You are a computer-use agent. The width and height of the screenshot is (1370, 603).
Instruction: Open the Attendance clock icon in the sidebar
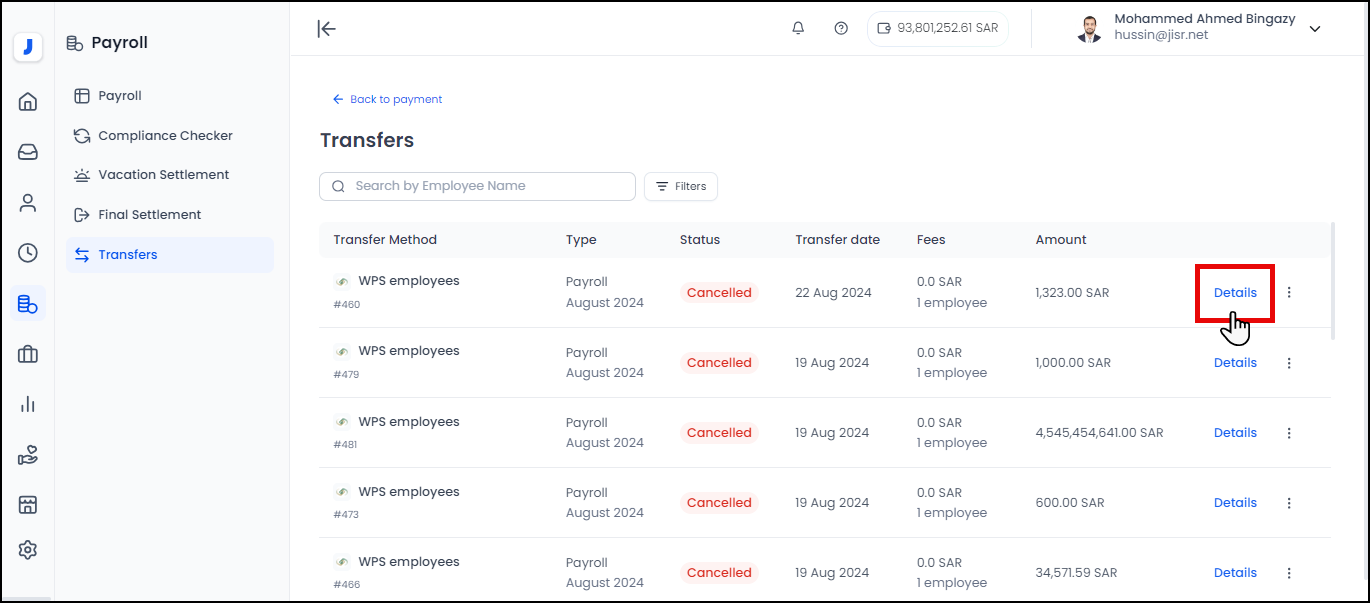tap(27, 253)
